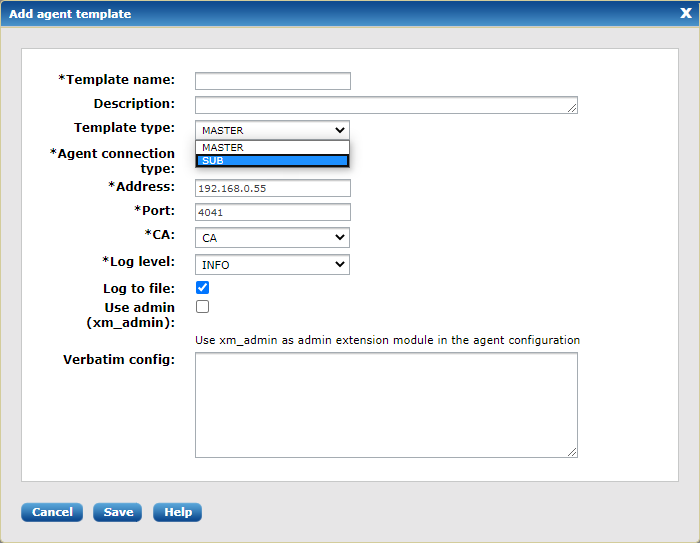Select MASTER from the template type list
The width and height of the screenshot is (700, 543).
(x=272, y=147)
